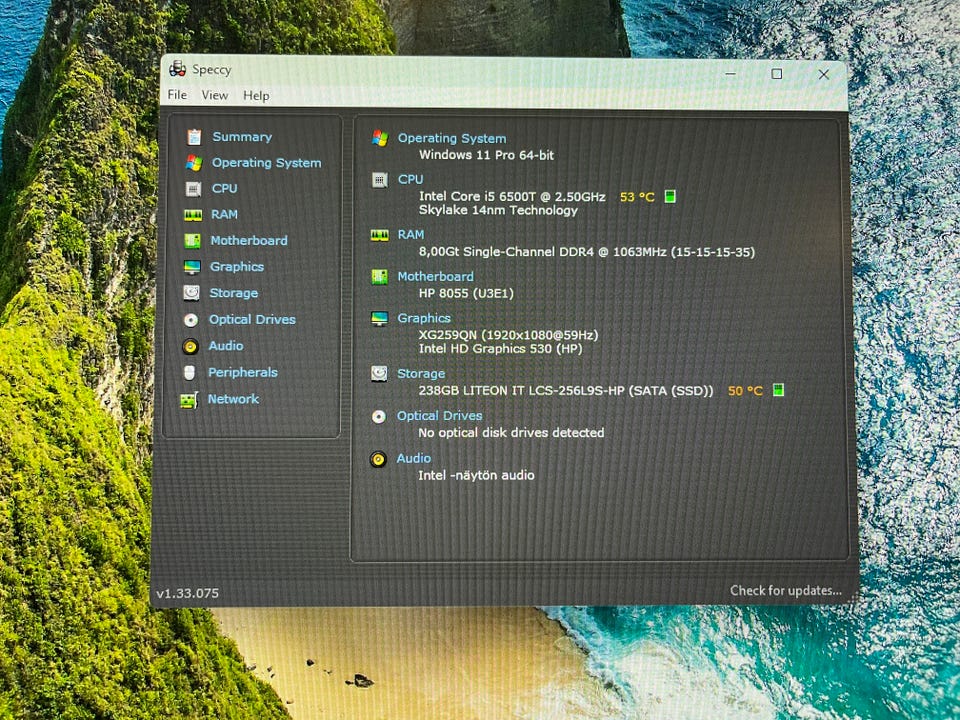Click Motherboard icon in summary panel
This screenshot has height=720, width=960.
[380, 277]
